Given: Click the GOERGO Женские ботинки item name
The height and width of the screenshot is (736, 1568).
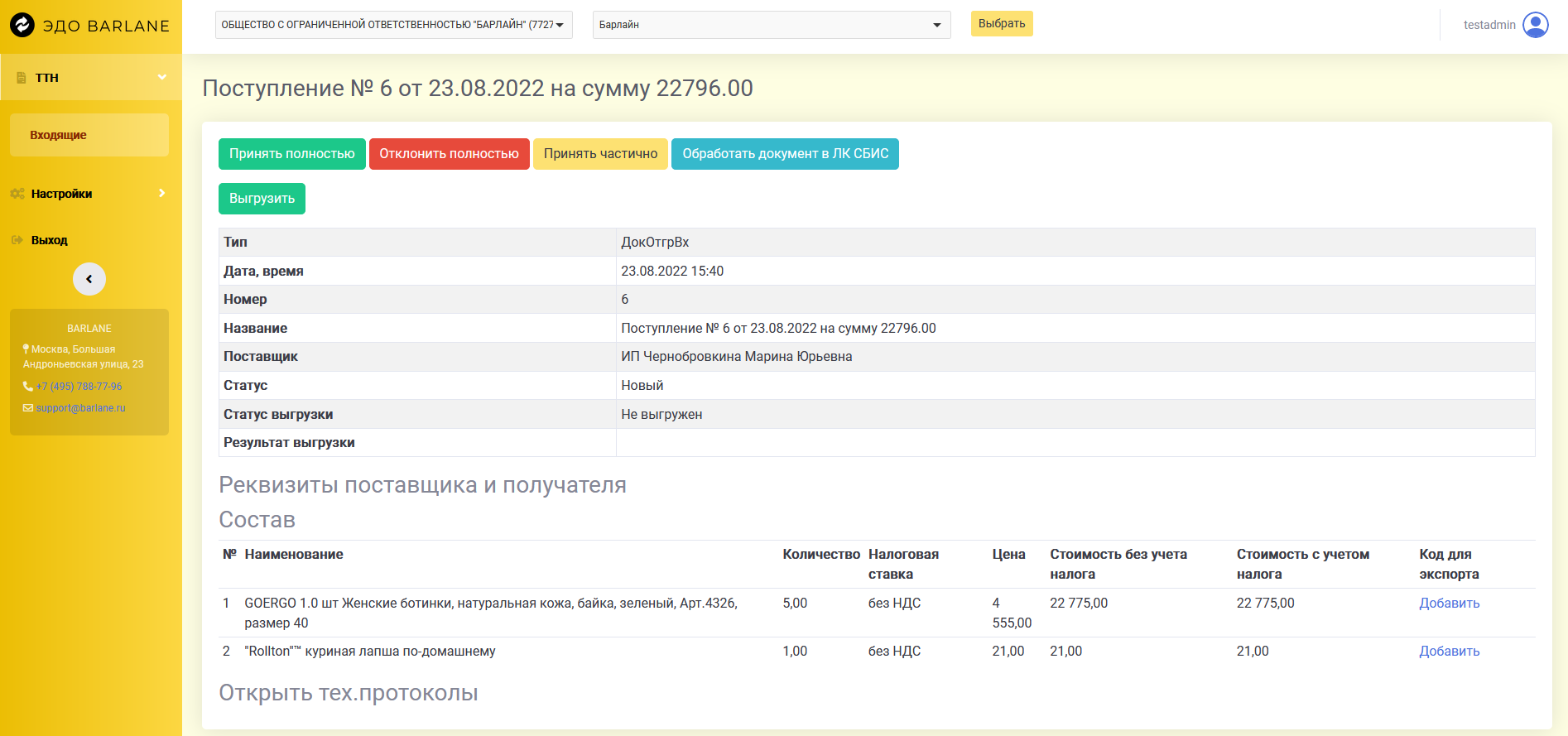Looking at the screenshot, I should coord(491,613).
